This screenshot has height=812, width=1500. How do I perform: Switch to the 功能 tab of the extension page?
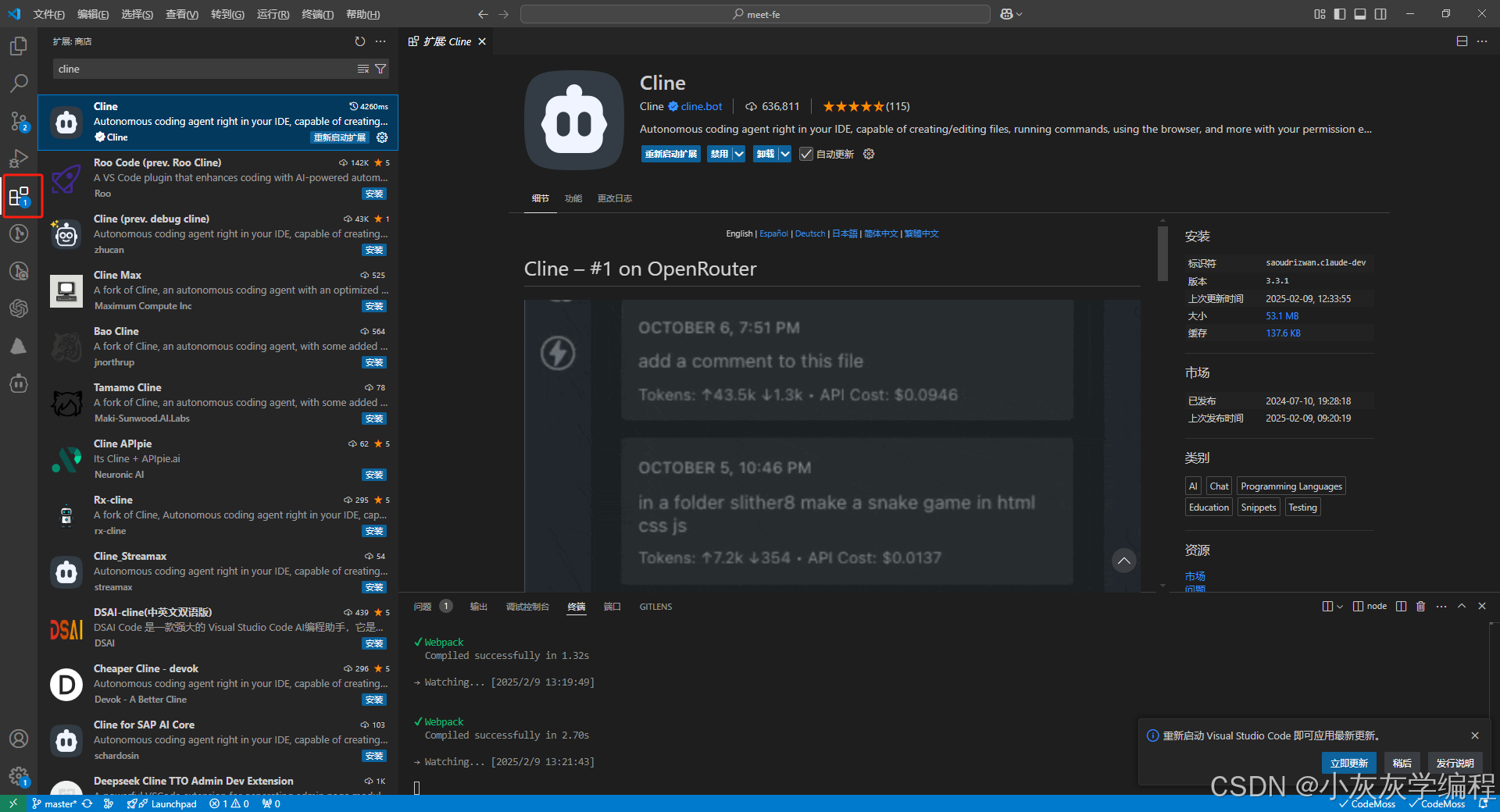tap(573, 198)
